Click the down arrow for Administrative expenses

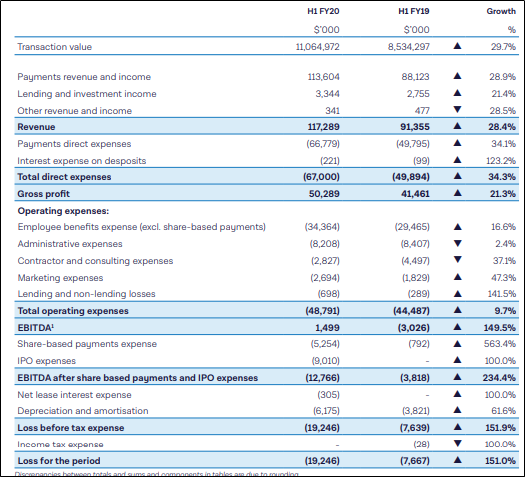[457, 243]
